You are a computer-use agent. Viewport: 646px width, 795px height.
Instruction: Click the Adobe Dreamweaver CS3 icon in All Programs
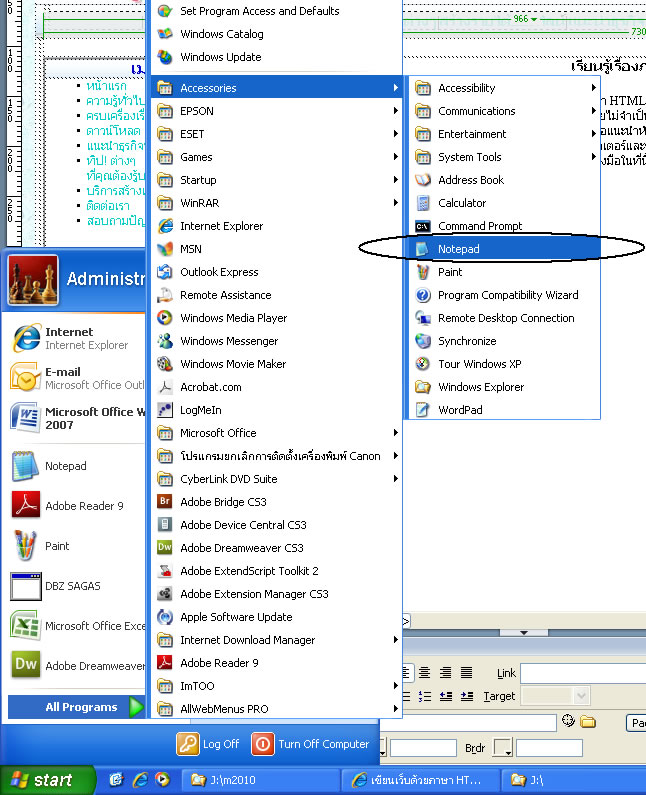pos(165,548)
